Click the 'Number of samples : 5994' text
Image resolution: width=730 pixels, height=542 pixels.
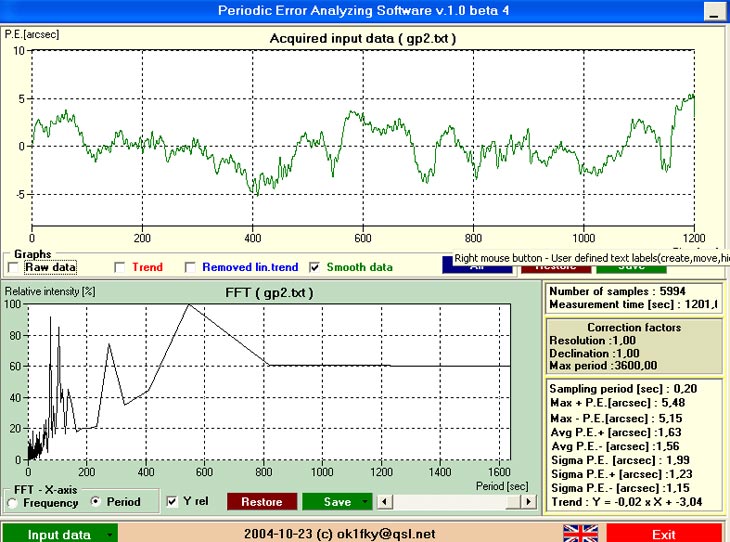click(x=617, y=291)
